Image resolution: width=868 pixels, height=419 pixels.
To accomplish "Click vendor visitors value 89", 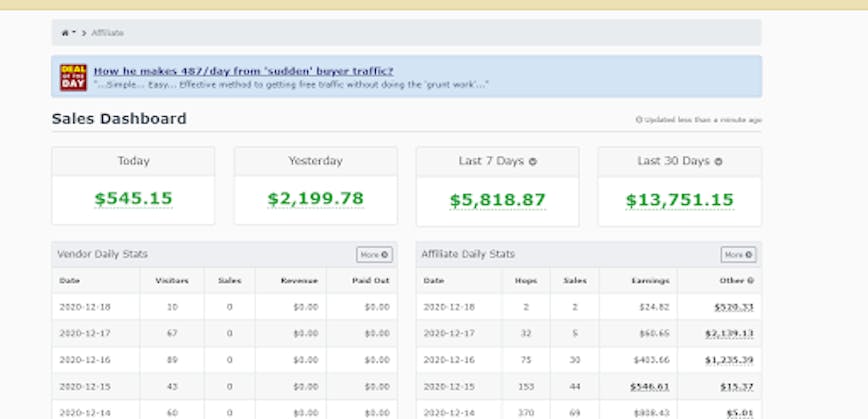I will point(172,360).
